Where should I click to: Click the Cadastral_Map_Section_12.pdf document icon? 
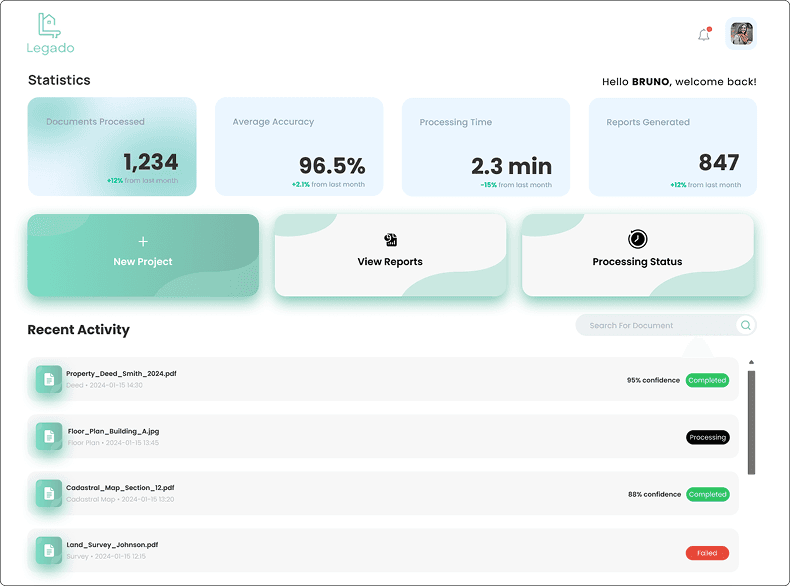coord(48,493)
